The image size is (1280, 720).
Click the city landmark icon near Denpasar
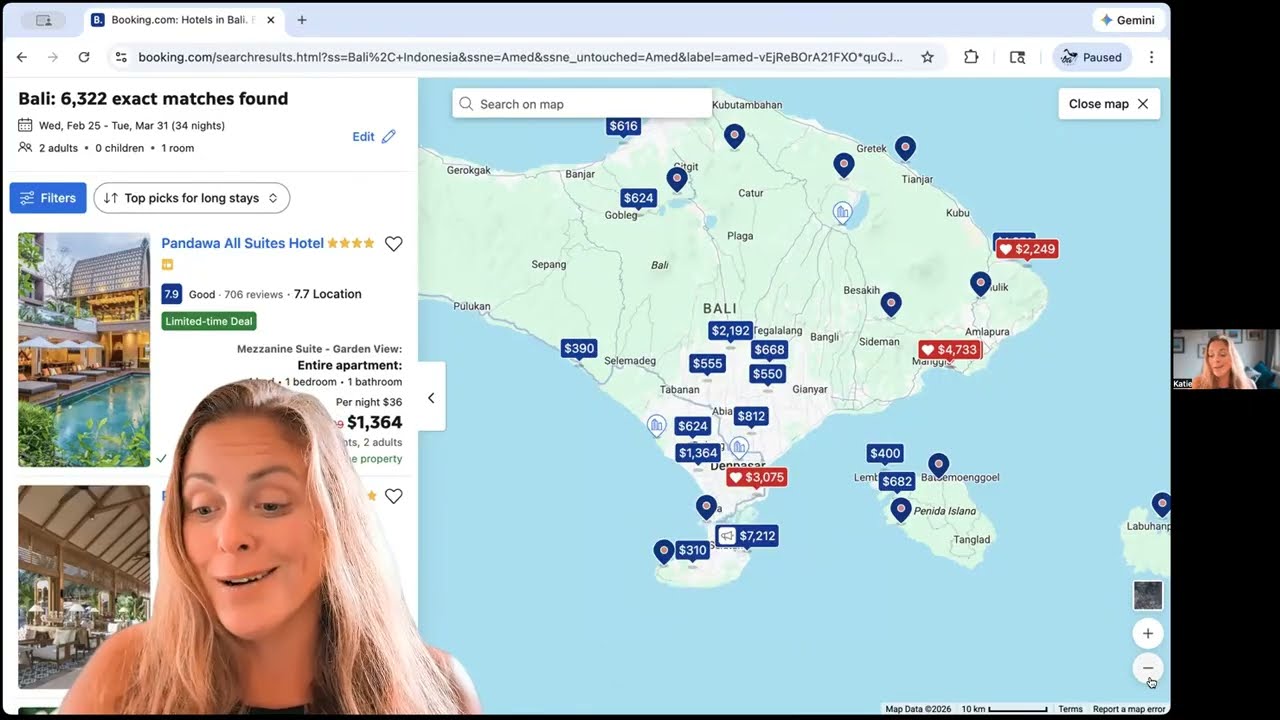(x=739, y=447)
